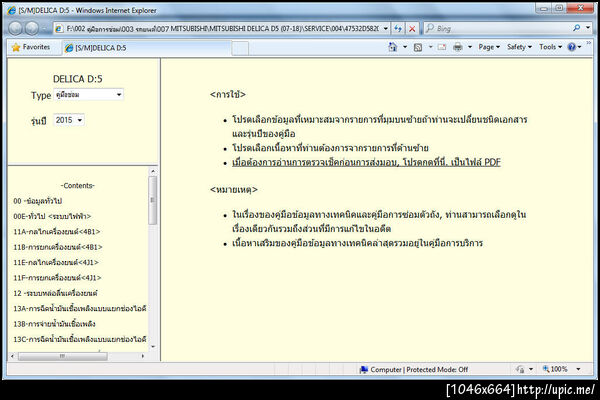
Task: Click the contents scroll down arrow
Action: 153,346
